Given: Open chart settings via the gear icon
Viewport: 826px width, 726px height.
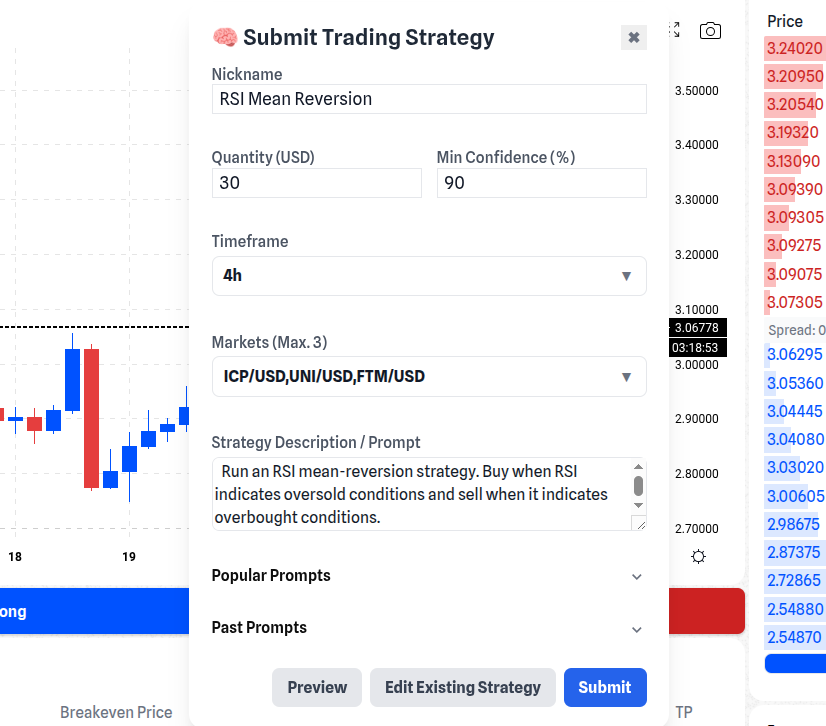Looking at the screenshot, I should pos(699,555).
